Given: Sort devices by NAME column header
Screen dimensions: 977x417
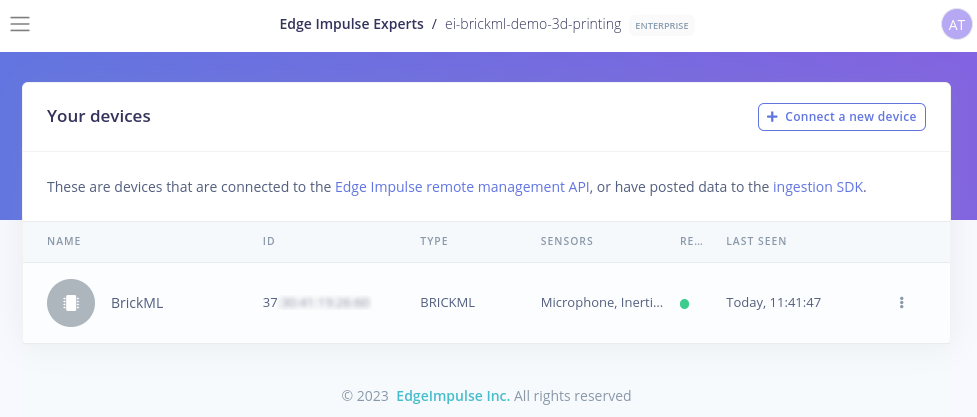Looking at the screenshot, I should click(x=64, y=241).
